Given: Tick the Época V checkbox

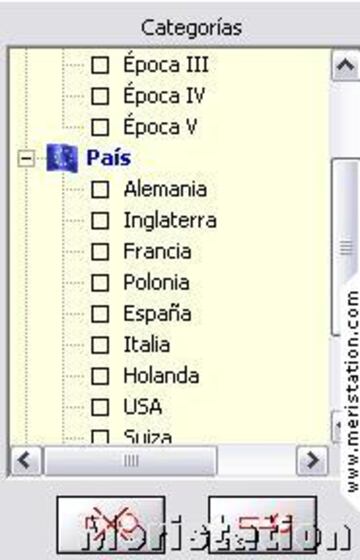Looking at the screenshot, I should tap(100, 127).
